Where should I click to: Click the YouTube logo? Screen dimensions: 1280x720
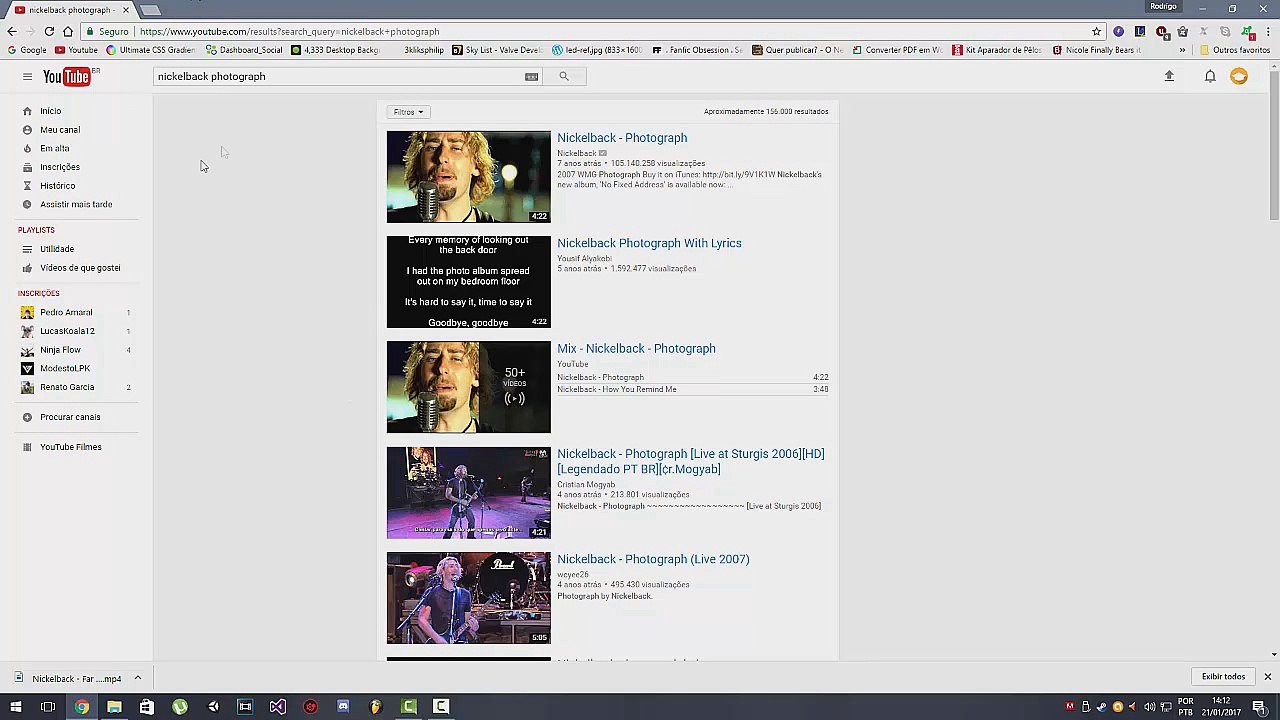click(x=70, y=76)
